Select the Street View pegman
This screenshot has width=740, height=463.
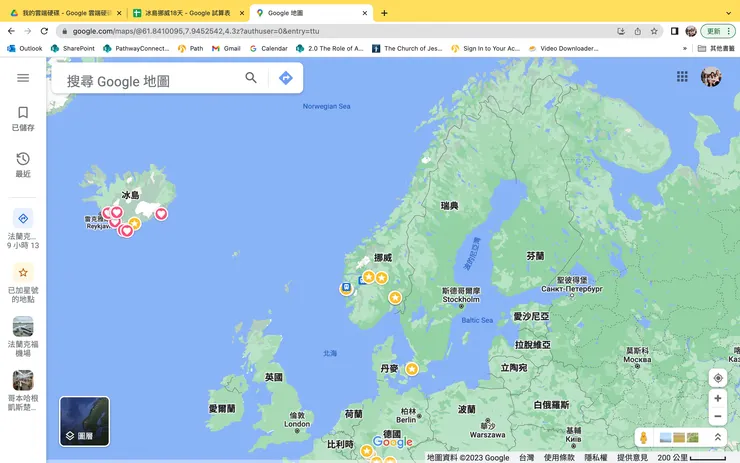tap(643, 438)
